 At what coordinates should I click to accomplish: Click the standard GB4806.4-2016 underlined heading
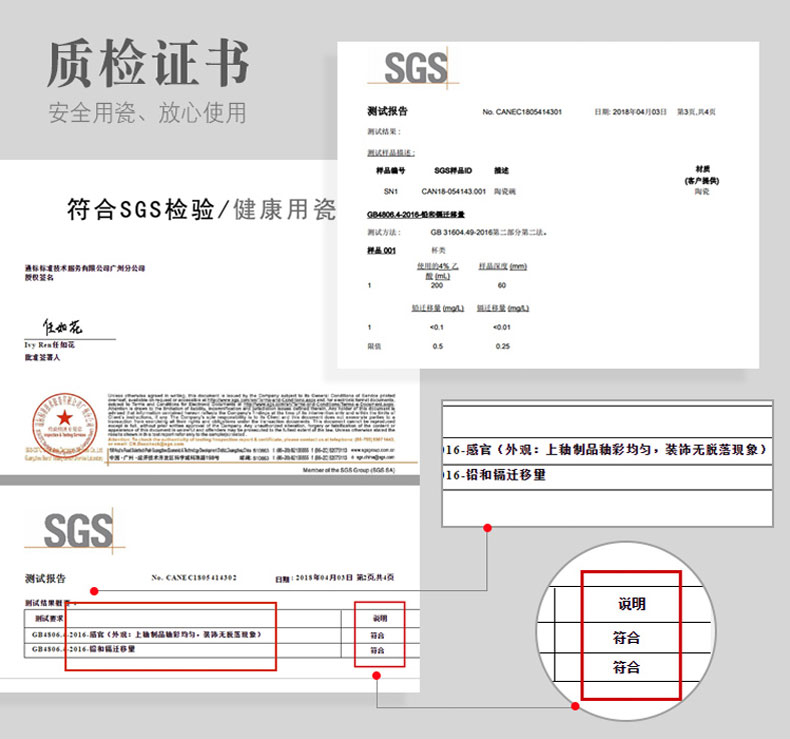(x=416, y=215)
